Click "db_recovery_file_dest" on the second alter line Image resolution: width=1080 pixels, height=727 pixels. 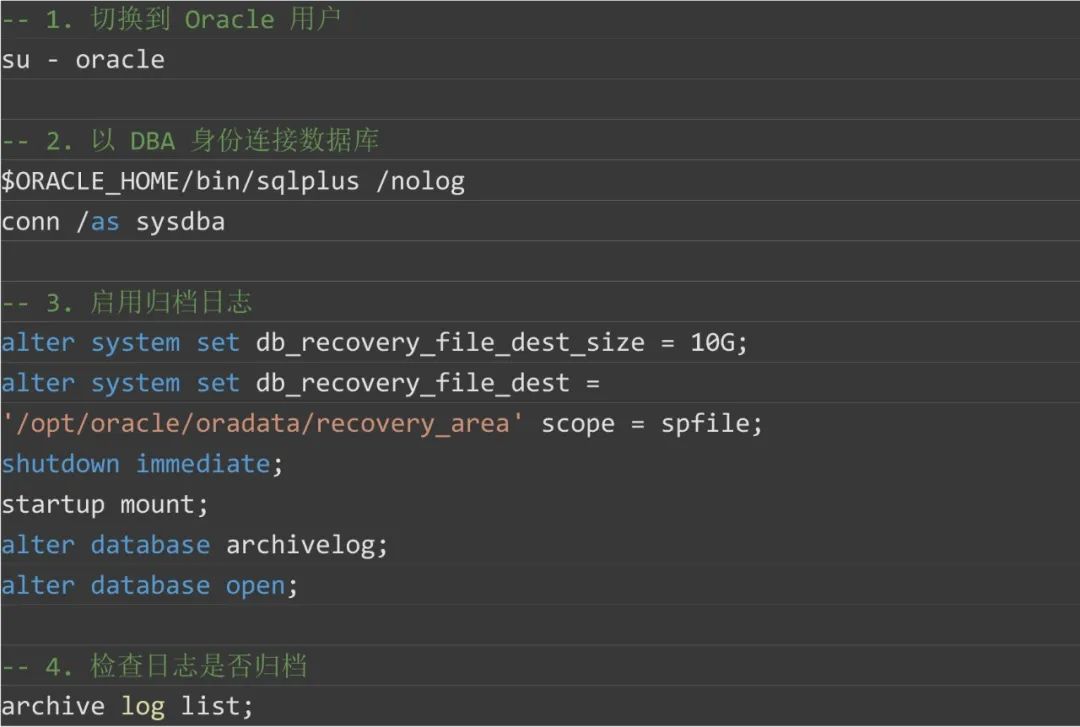(412, 383)
